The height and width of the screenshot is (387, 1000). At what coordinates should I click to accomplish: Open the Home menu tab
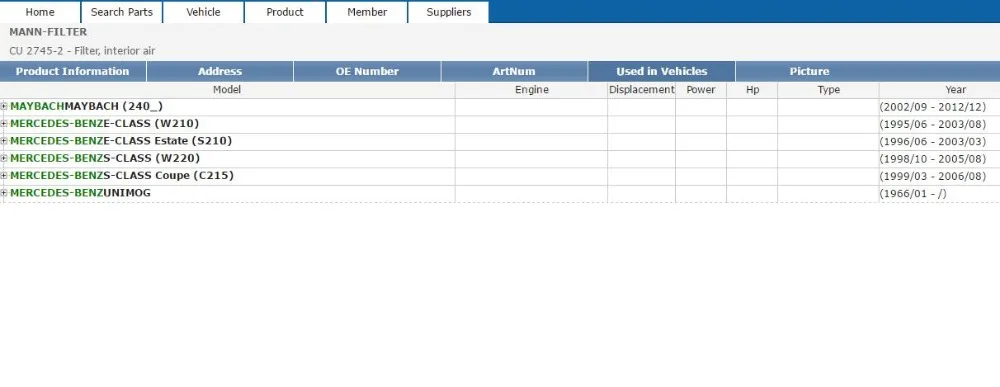pos(40,12)
